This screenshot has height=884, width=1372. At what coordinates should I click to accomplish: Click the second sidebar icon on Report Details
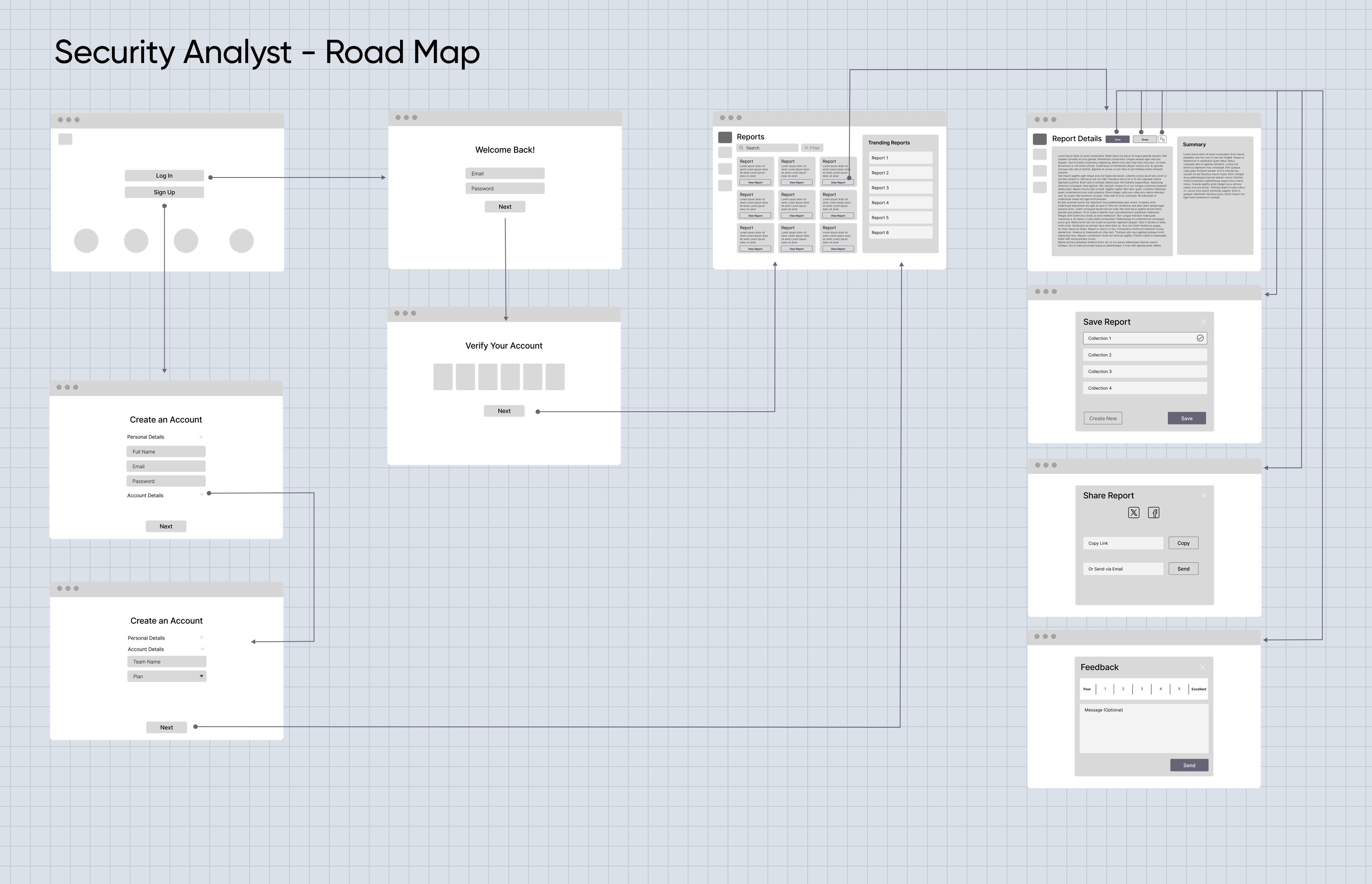[1040, 170]
